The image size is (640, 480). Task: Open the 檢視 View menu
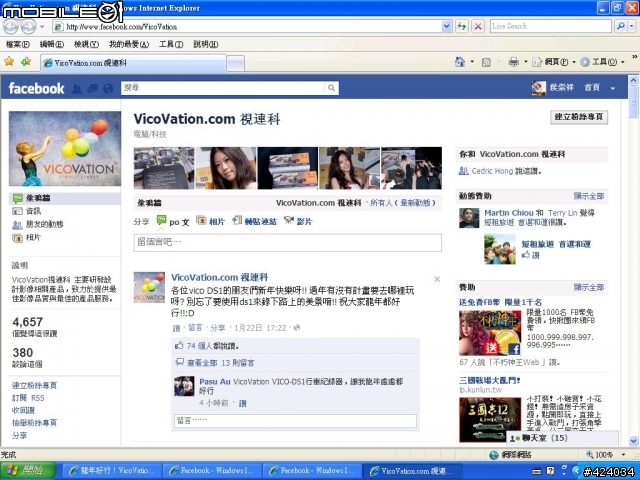coord(86,44)
